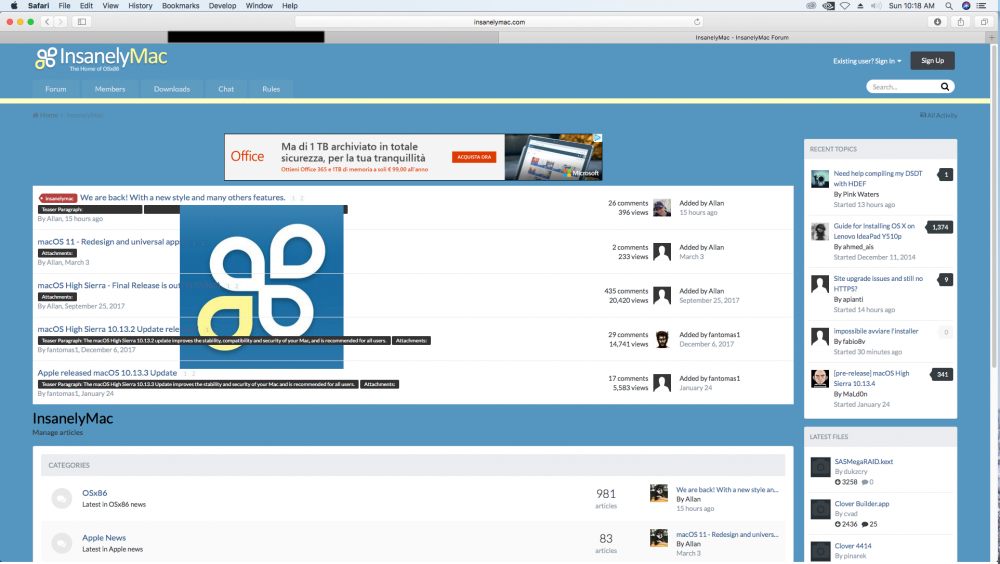Viewport: 1000px width, 564px height.
Task: Open Spotlight search in the menu bar
Action: [x=949, y=6]
